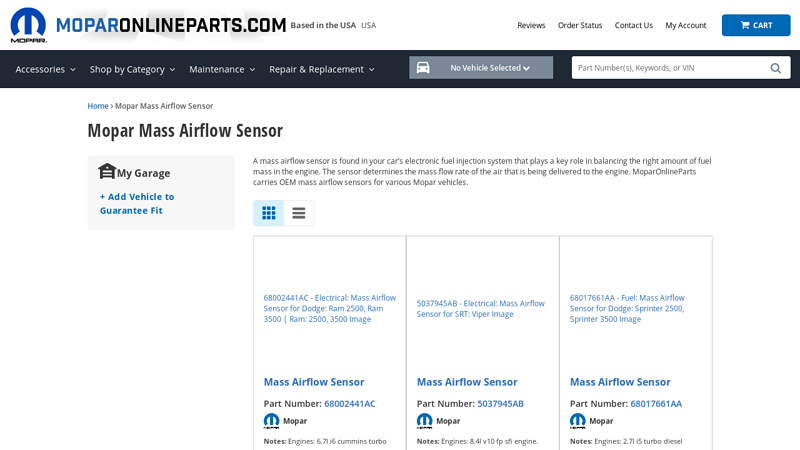The height and width of the screenshot is (450, 800).
Task: Click the part number search field
Action: (668, 68)
